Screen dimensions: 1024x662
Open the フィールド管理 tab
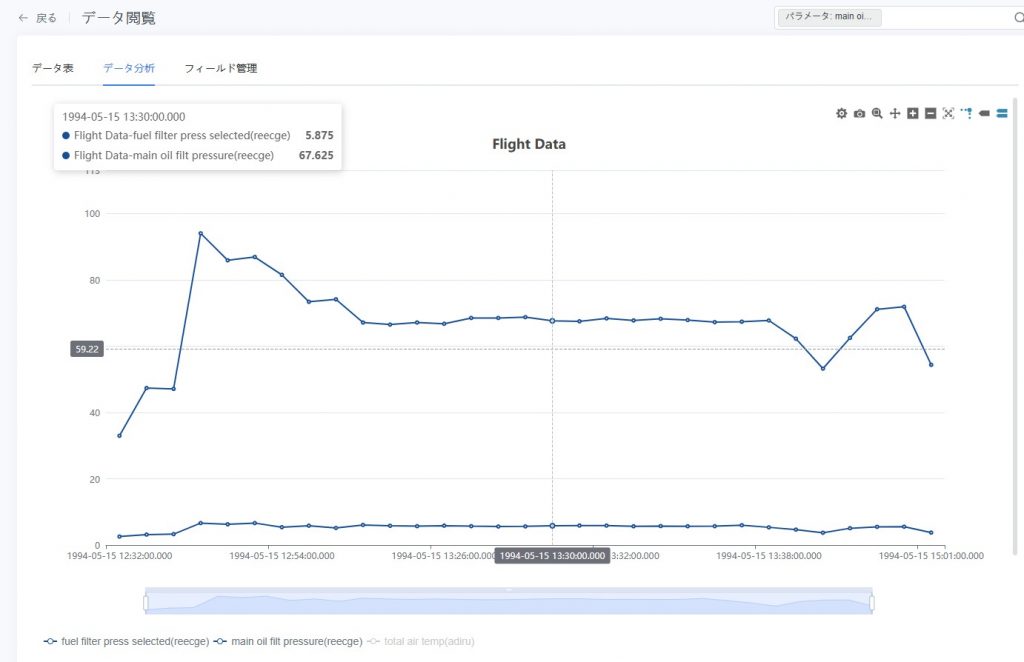[x=220, y=68]
